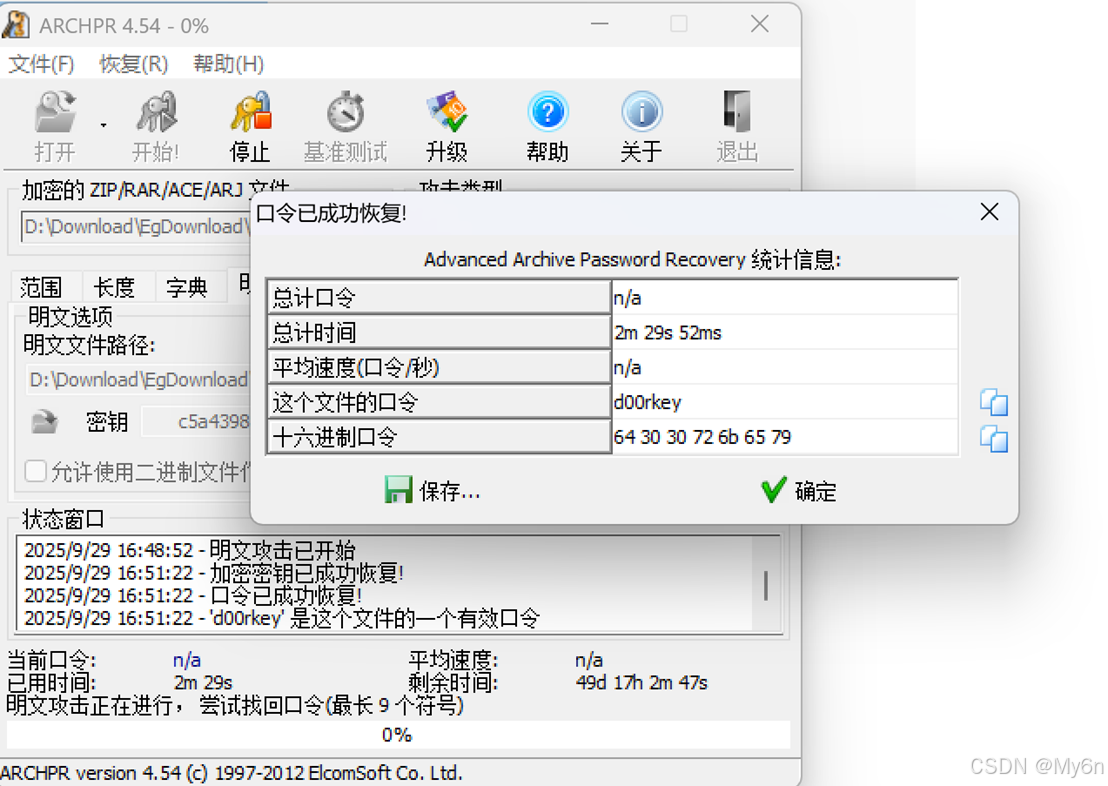Switch to the 长度 tab

tap(115, 288)
